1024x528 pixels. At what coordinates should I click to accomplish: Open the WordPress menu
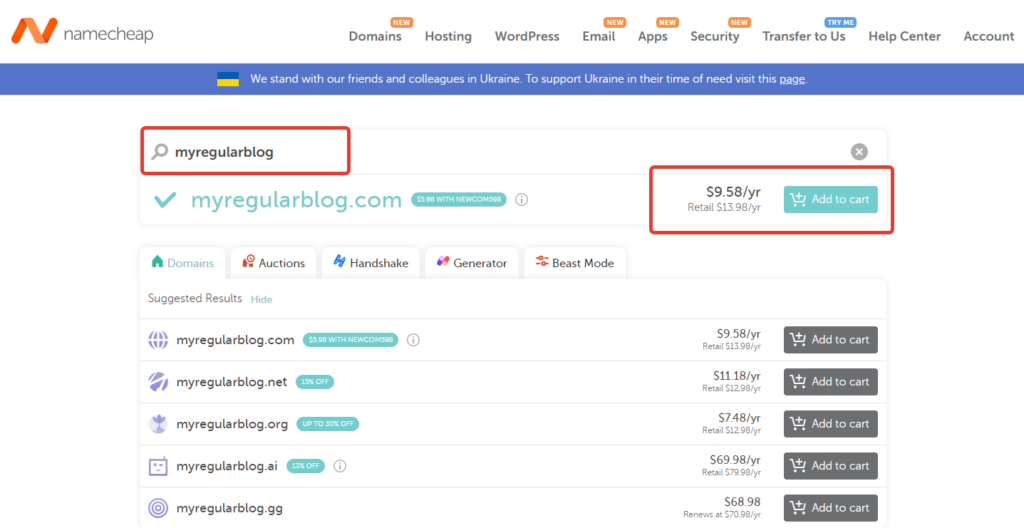pos(527,37)
